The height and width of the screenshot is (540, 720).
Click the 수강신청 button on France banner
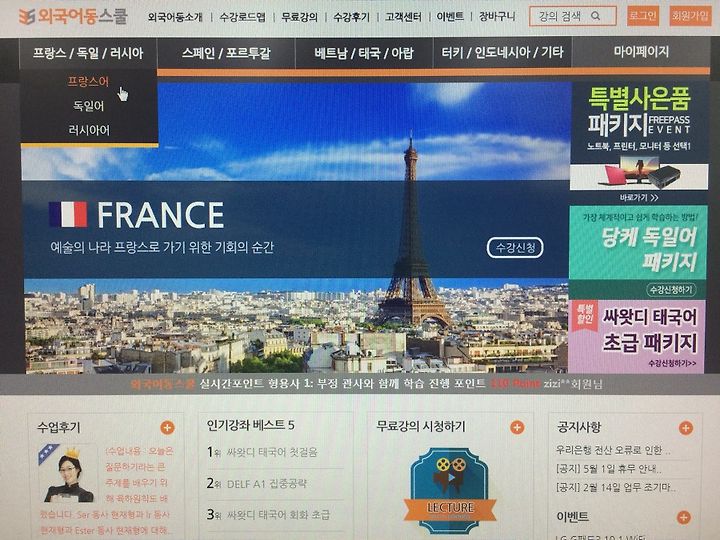coord(515,248)
